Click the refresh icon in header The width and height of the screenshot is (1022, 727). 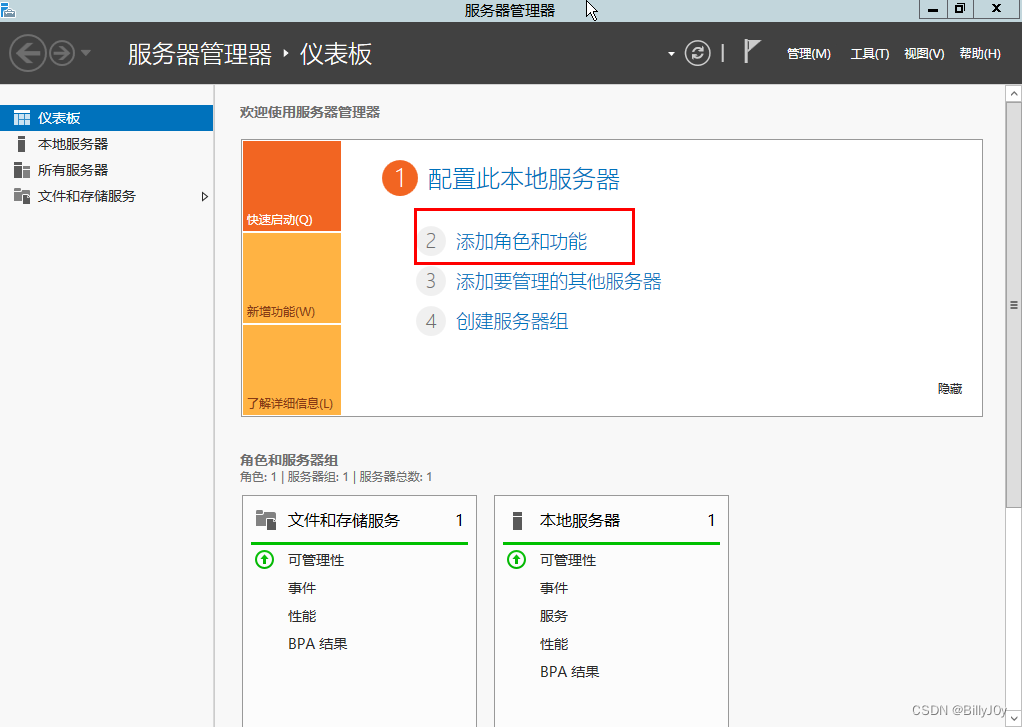coord(697,53)
